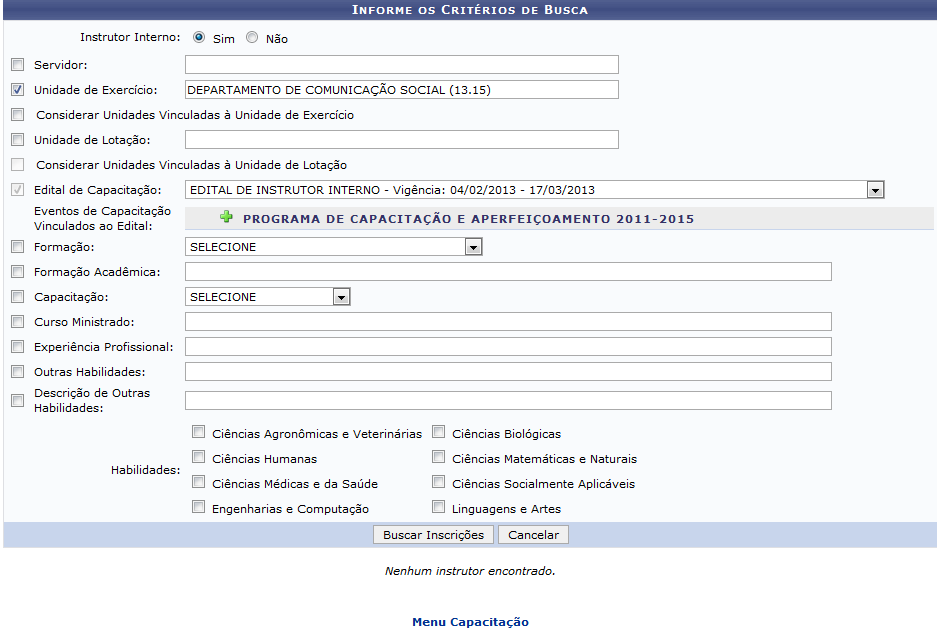Select 'Sim' for Instrutor Interno
The height and width of the screenshot is (629, 937).
199,38
